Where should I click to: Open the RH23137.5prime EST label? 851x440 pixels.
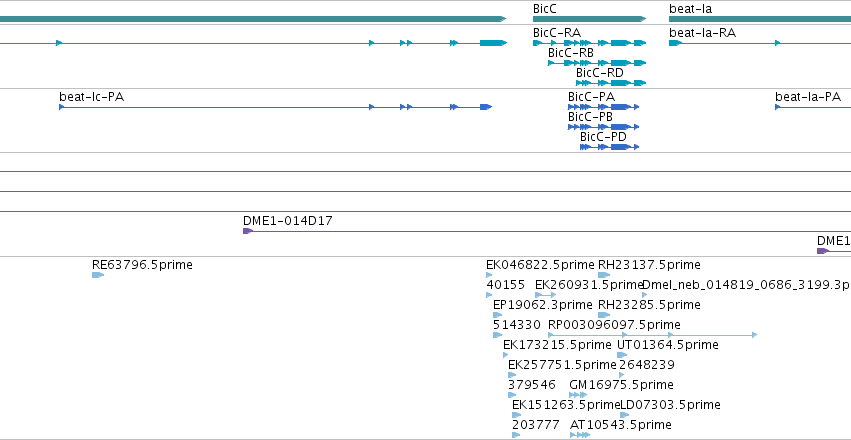649,265
